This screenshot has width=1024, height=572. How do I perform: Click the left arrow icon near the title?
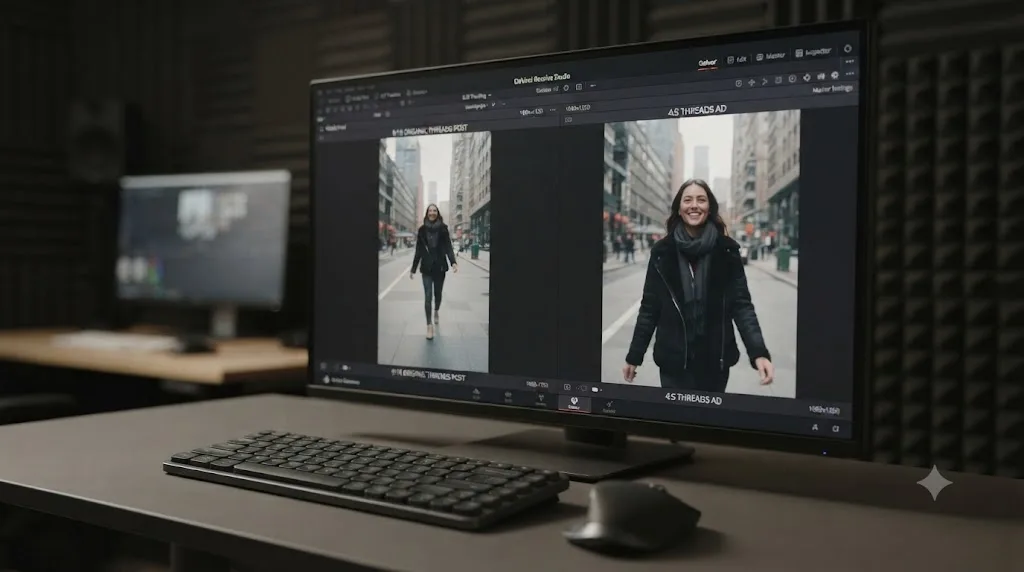pos(592,86)
